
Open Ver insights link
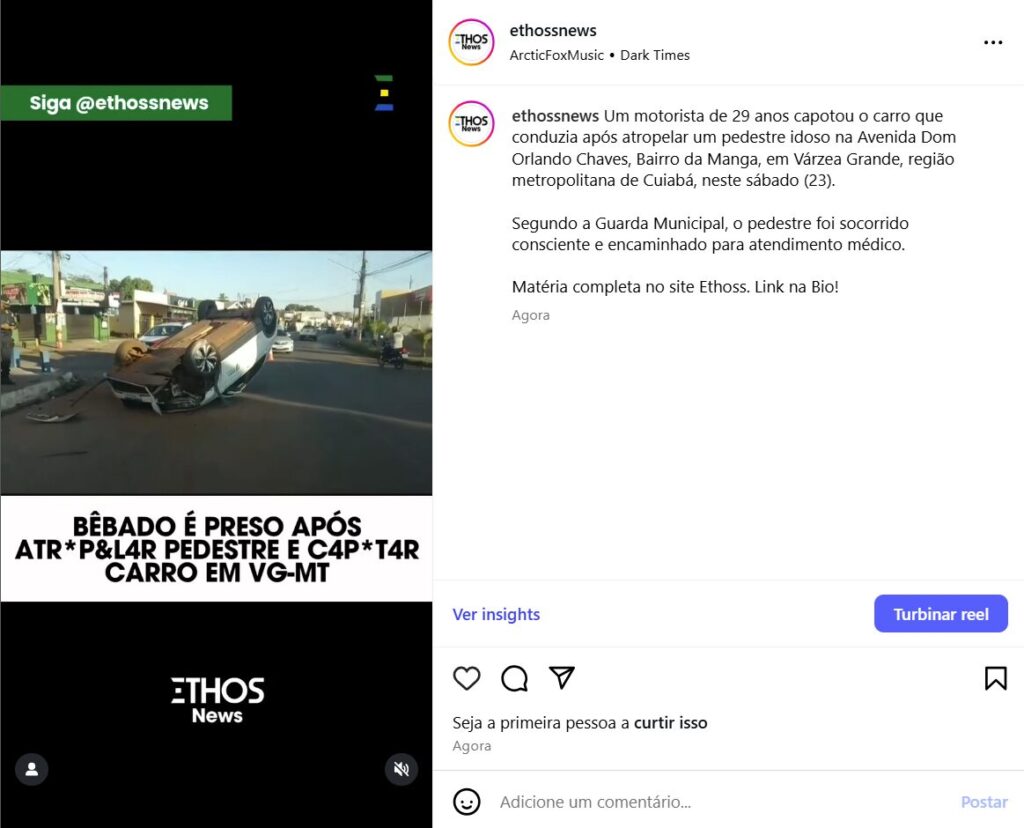coord(496,614)
